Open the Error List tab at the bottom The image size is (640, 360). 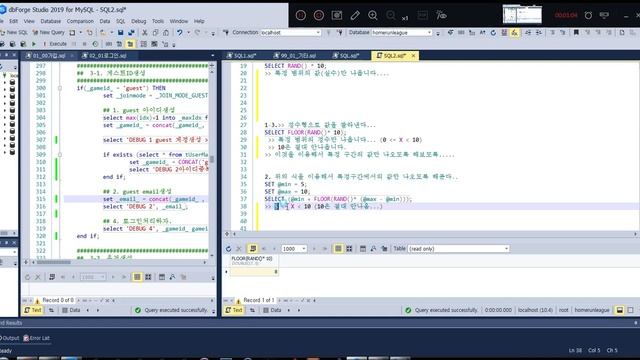37,338
